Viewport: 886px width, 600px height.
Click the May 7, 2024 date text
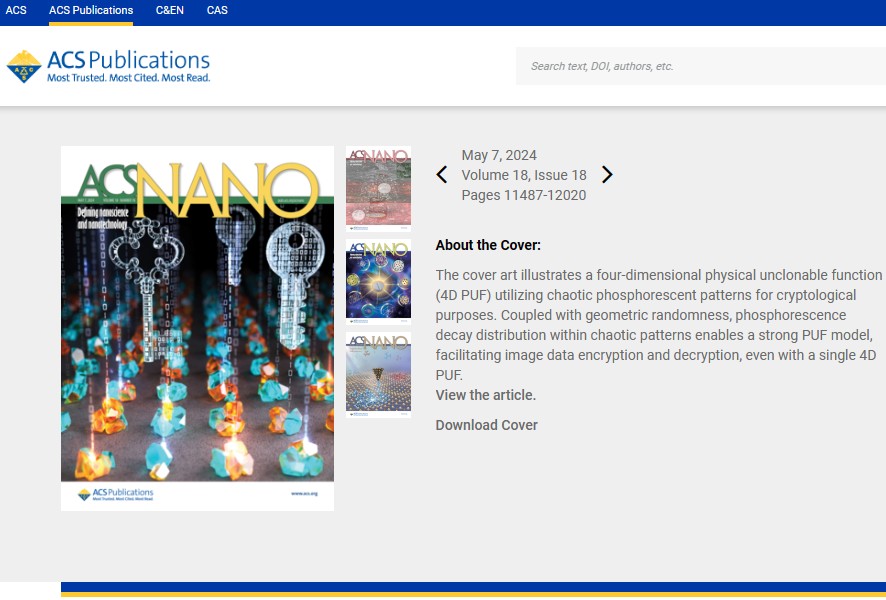point(499,155)
